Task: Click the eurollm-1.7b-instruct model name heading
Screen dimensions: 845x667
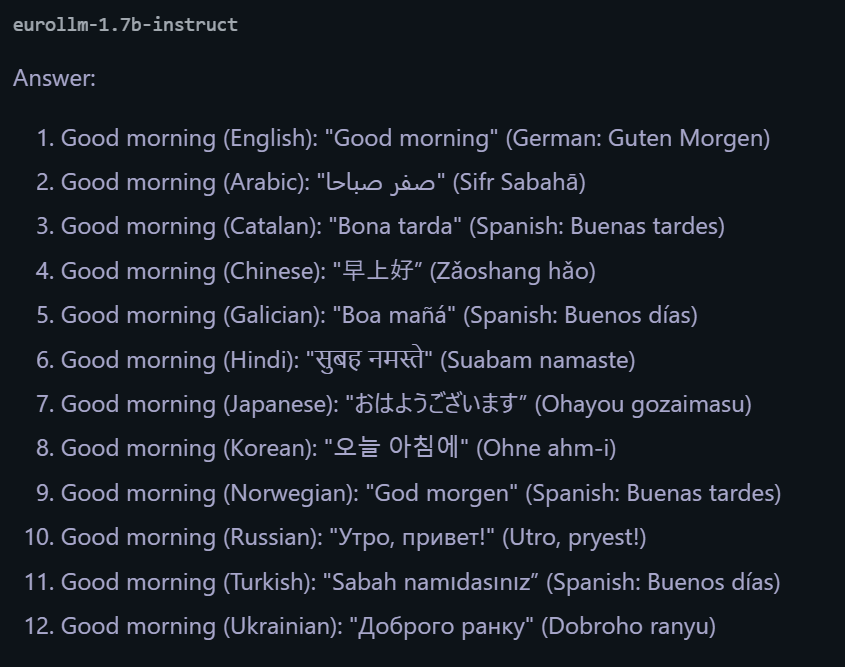Action: tap(125, 24)
